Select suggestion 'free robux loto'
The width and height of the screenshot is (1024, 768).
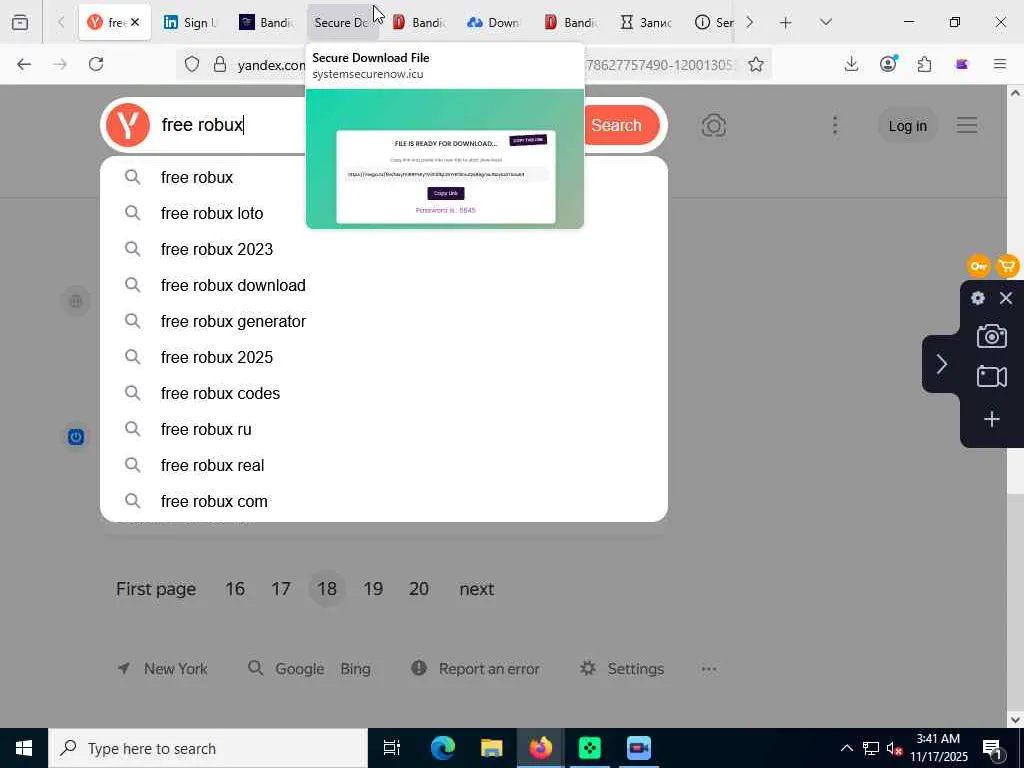click(384, 214)
